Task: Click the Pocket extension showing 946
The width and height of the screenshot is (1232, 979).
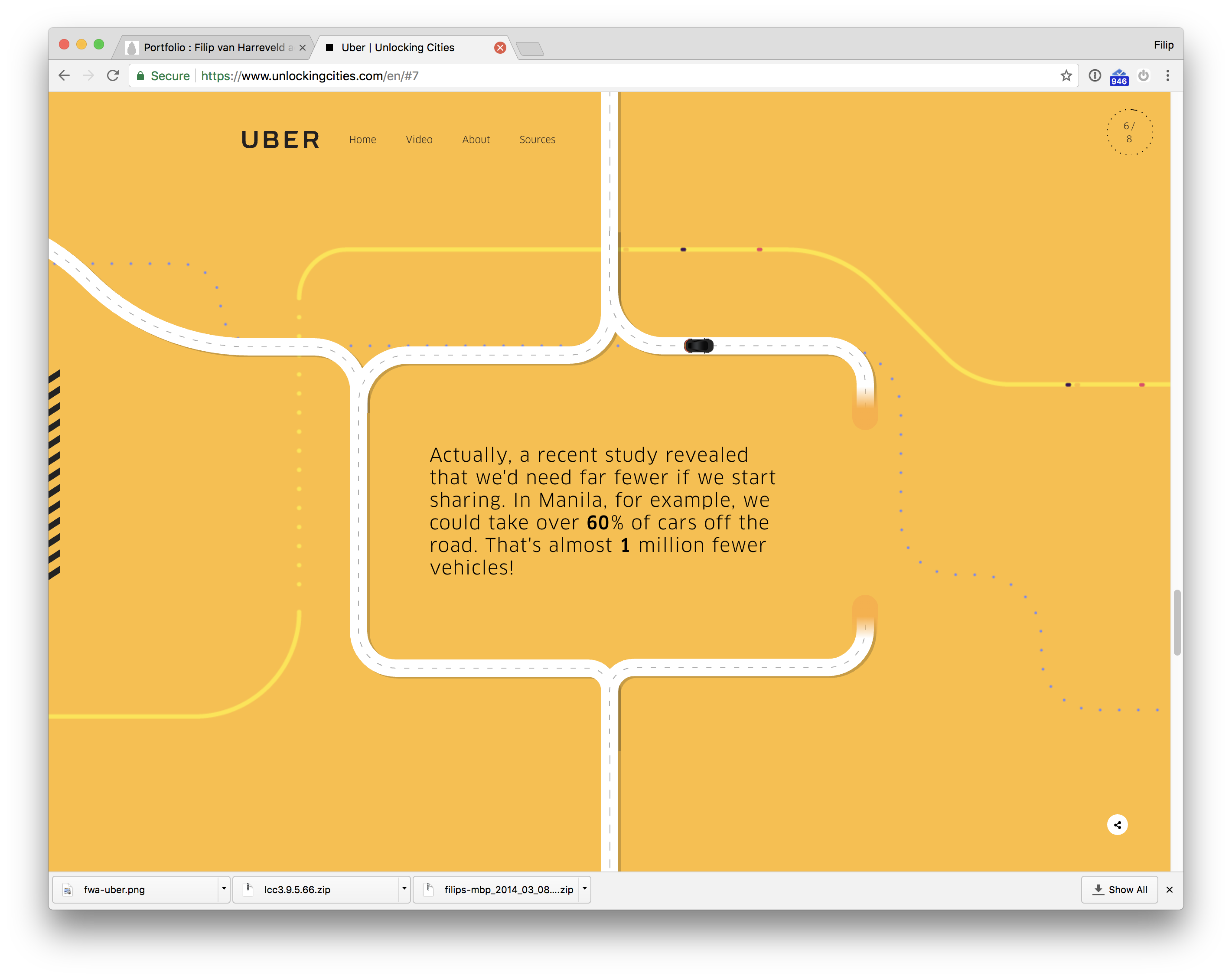Action: coord(1119,75)
